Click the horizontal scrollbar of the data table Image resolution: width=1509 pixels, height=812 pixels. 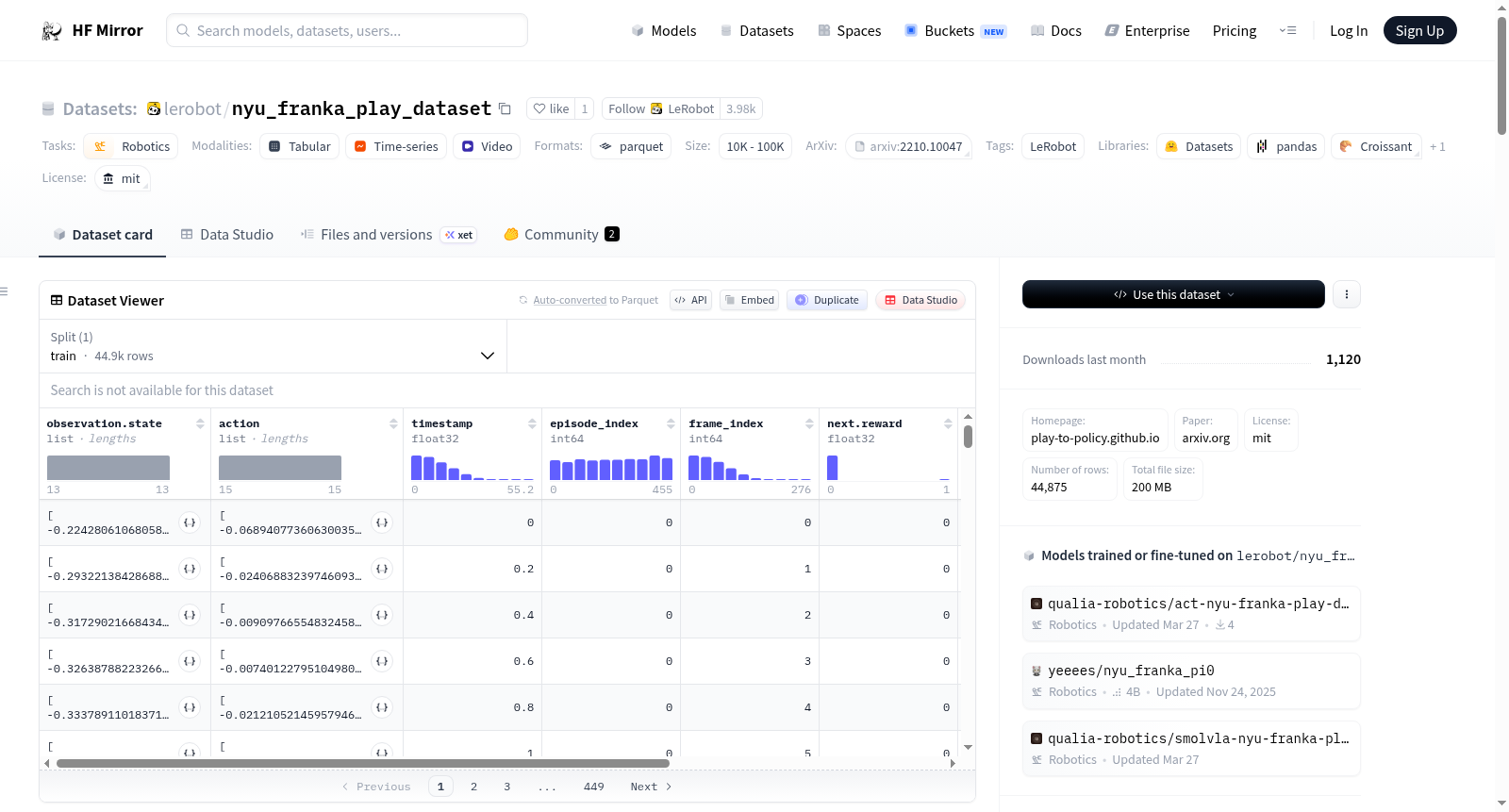(x=363, y=763)
